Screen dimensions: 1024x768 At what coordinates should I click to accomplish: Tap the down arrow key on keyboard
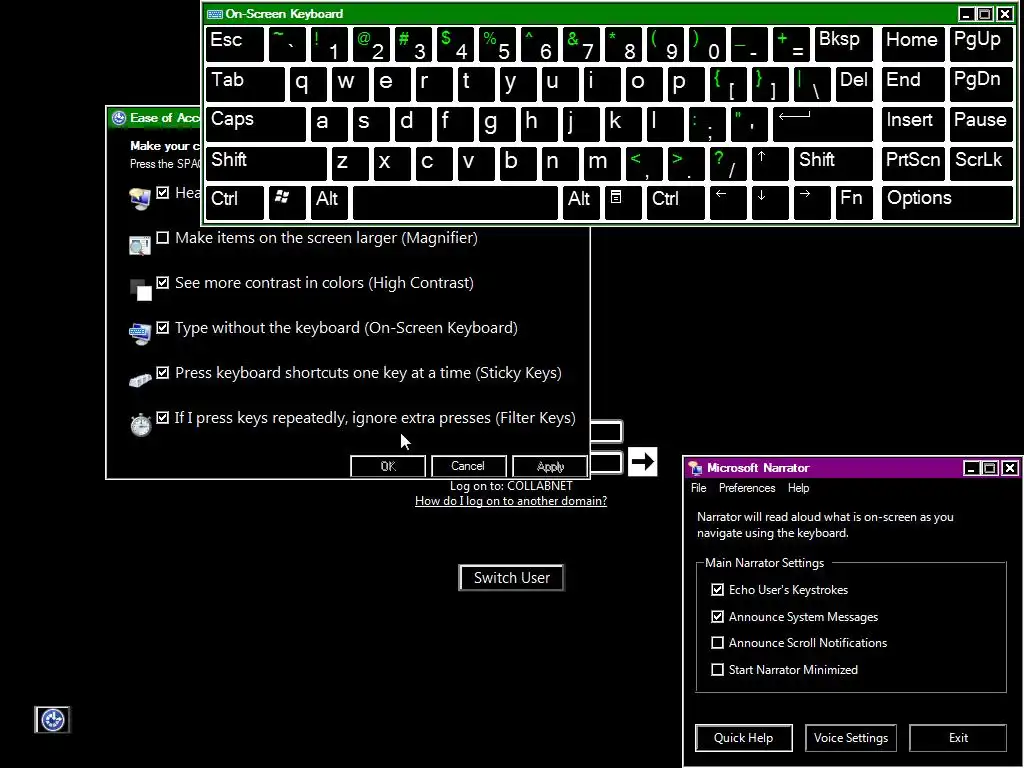coord(770,202)
